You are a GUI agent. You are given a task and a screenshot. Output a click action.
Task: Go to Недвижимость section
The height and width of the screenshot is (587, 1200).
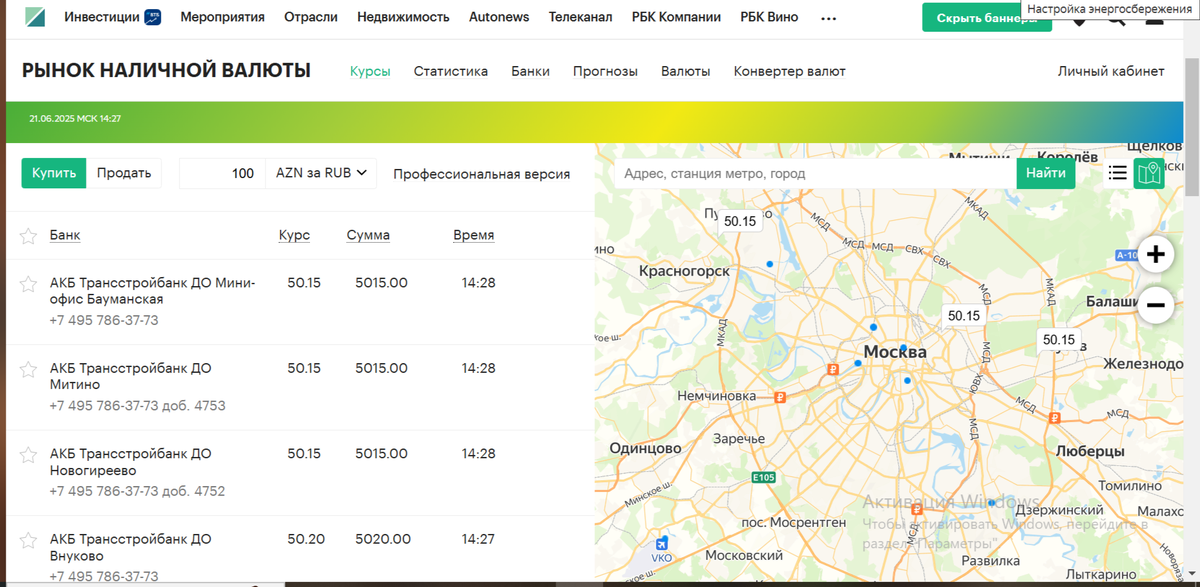click(402, 17)
